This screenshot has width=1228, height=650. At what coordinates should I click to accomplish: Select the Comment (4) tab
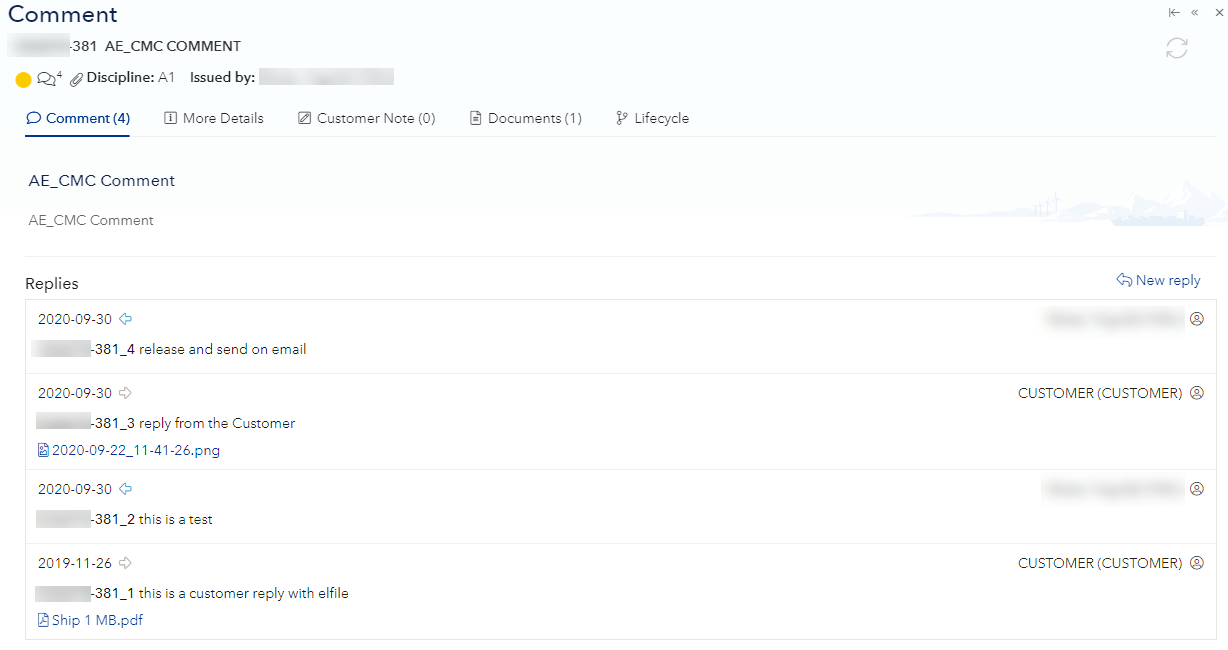click(78, 118)
